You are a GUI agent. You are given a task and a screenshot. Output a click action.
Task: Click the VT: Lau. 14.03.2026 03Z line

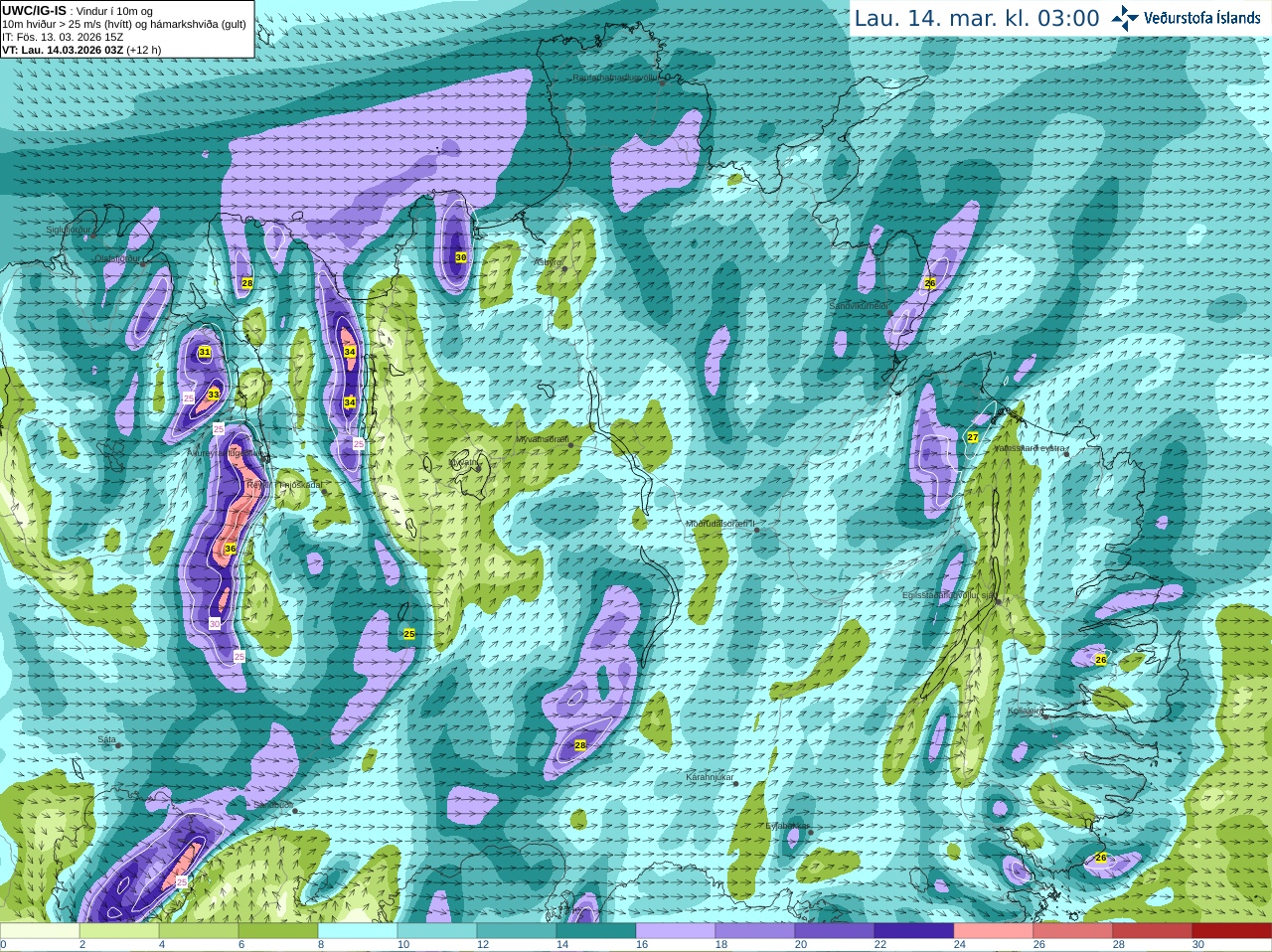point(81,50)
